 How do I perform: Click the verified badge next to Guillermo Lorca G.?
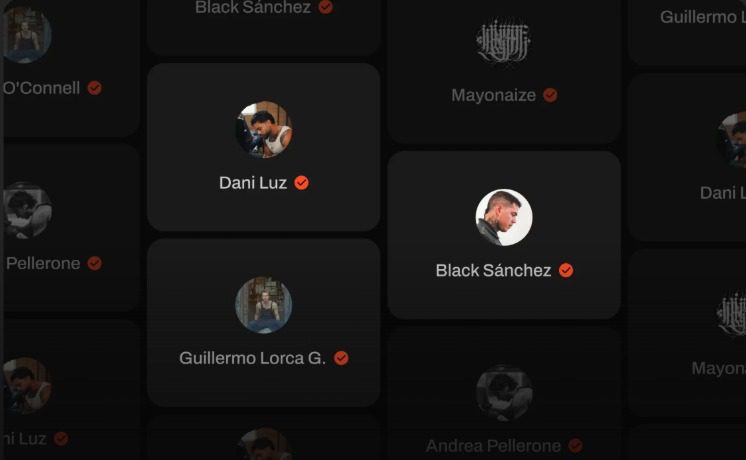click(x=341, y=358)
